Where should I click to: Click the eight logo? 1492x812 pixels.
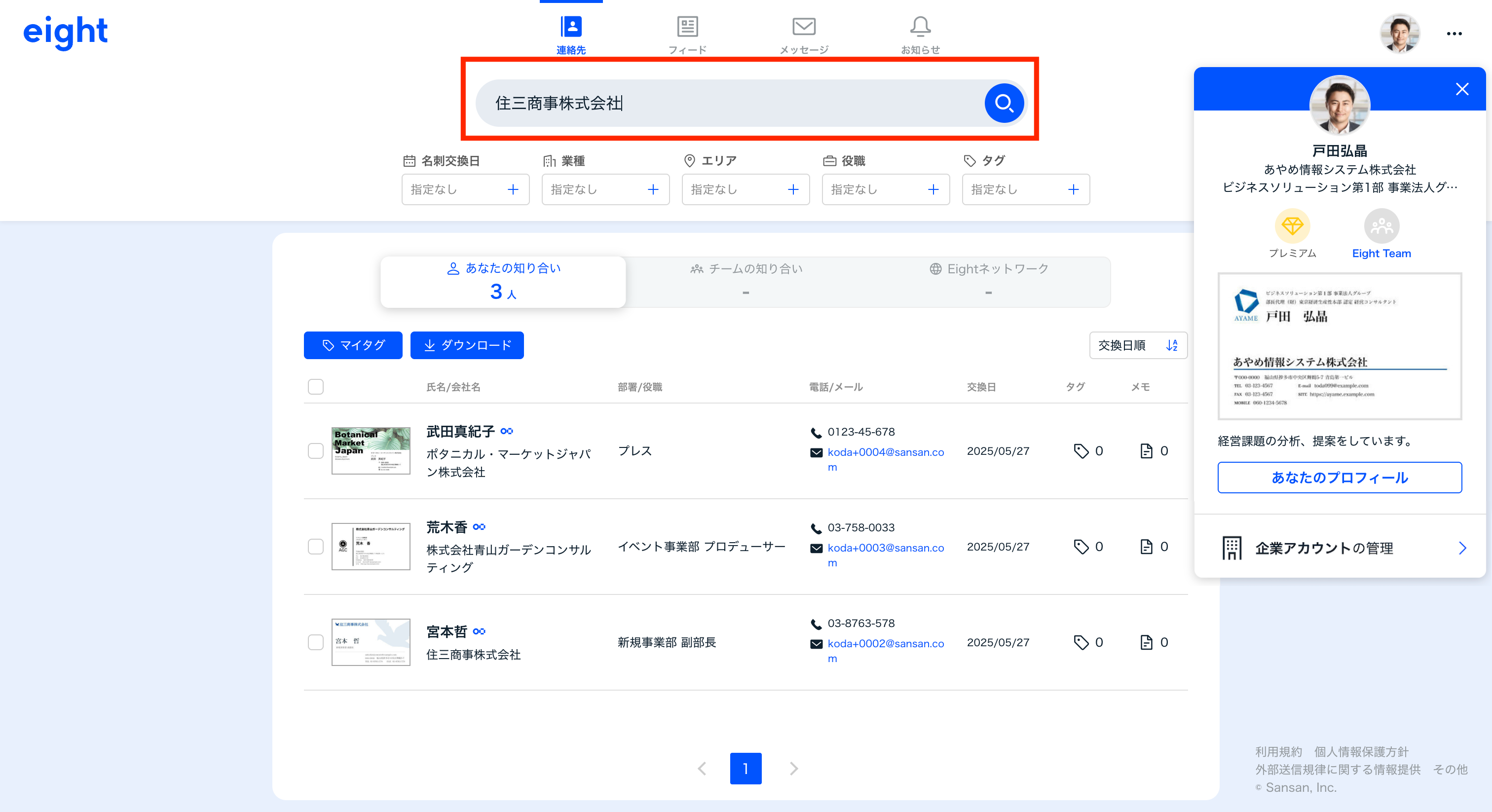click(66, 32)
